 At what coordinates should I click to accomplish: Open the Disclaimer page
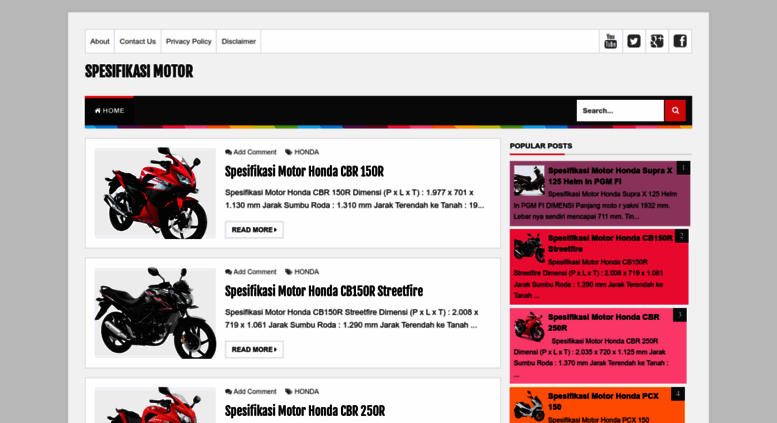click(x=238, y=42)
